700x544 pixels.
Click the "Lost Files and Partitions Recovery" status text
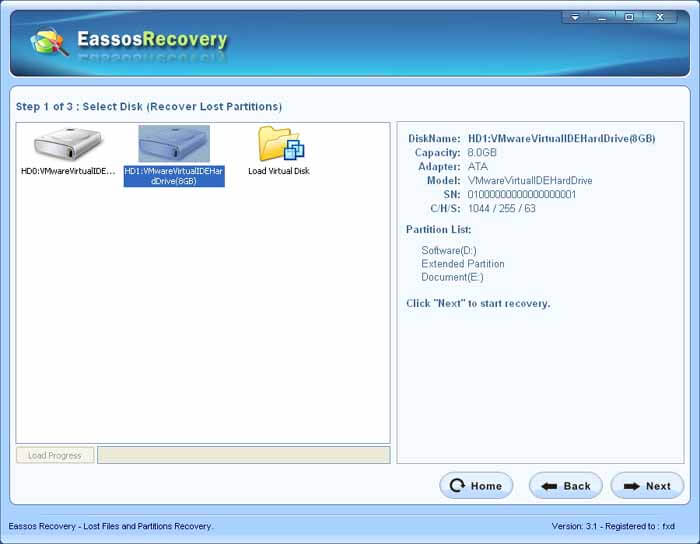point(148,526)
